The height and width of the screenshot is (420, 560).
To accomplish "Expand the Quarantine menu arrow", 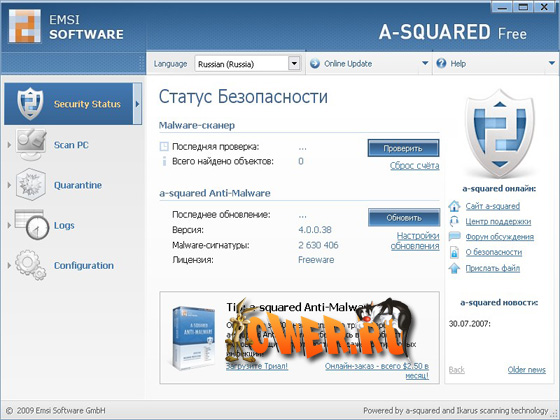I will pos(9,185).
